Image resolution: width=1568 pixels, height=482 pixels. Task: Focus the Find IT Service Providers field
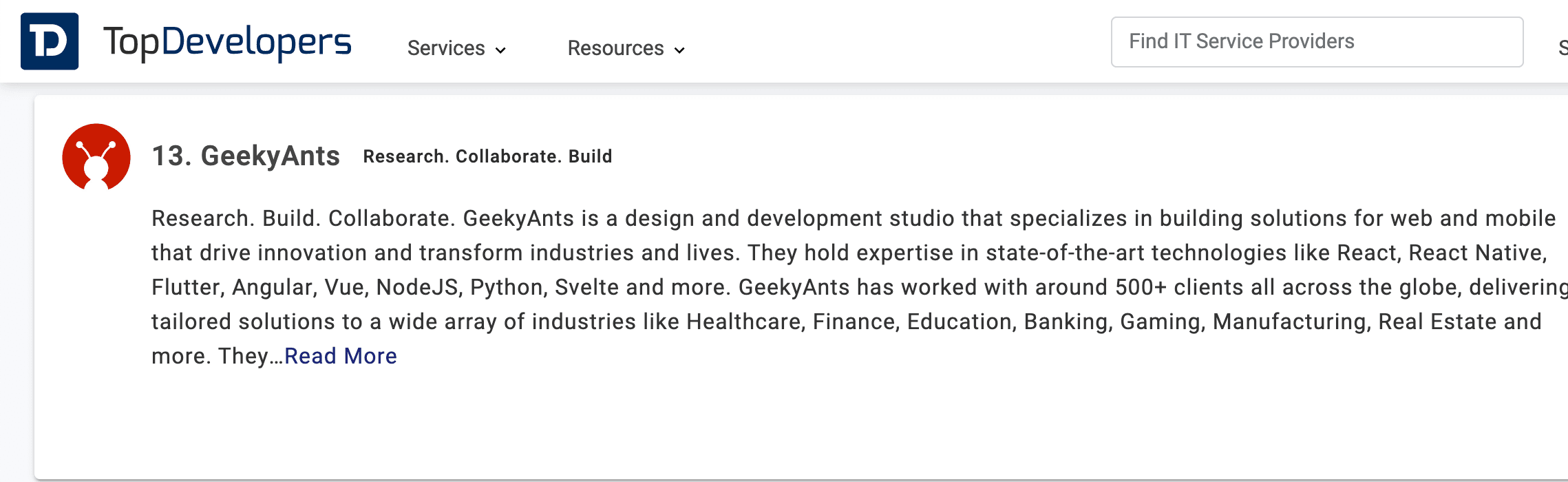coord(1316,42)
